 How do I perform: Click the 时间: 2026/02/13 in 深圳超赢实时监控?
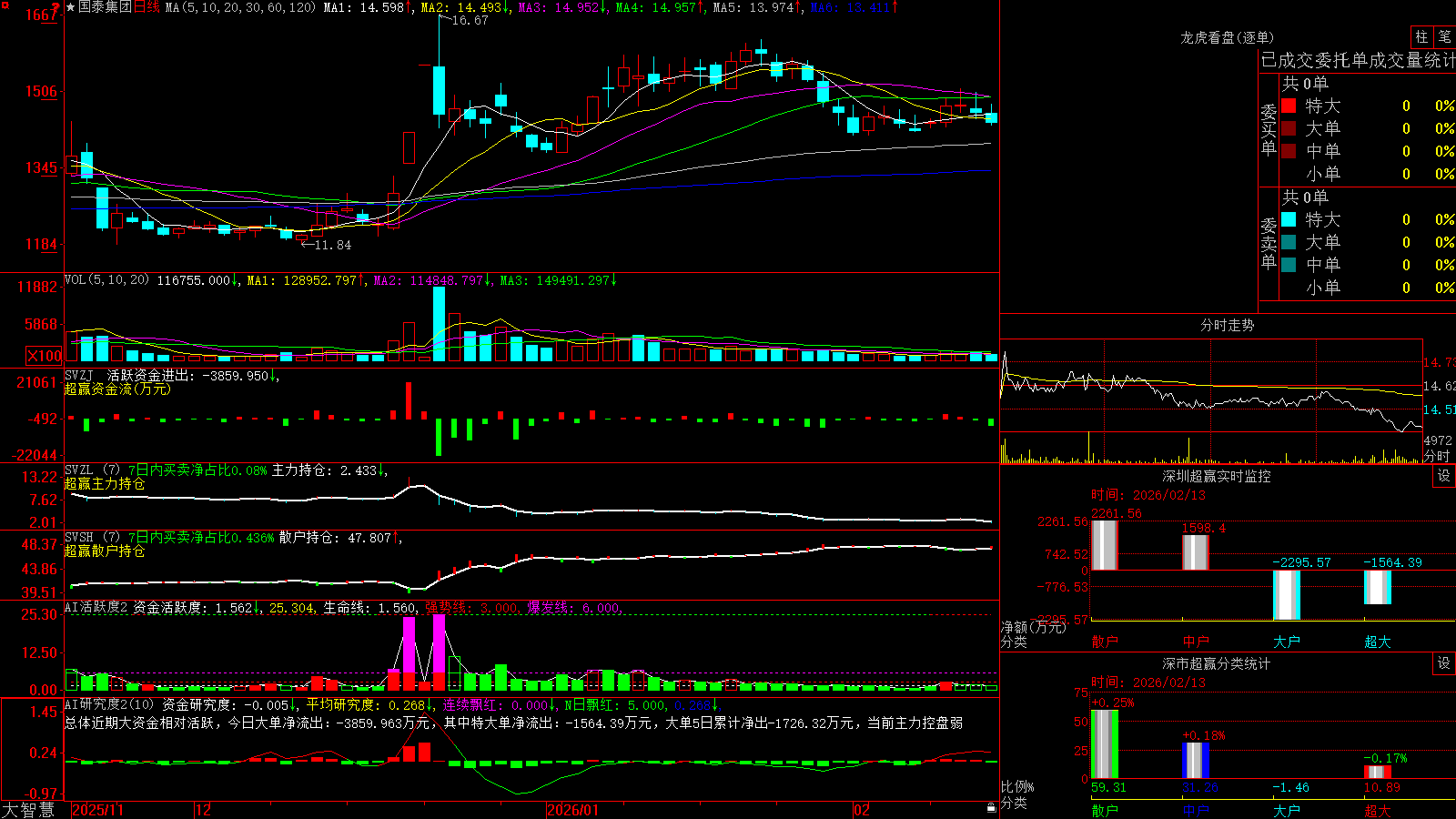[x=1148, y=495]
